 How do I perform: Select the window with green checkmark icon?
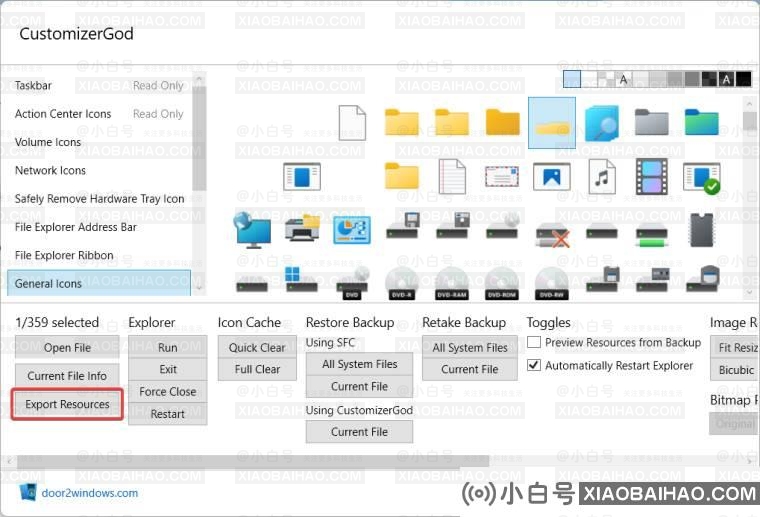tap(701, 177)
